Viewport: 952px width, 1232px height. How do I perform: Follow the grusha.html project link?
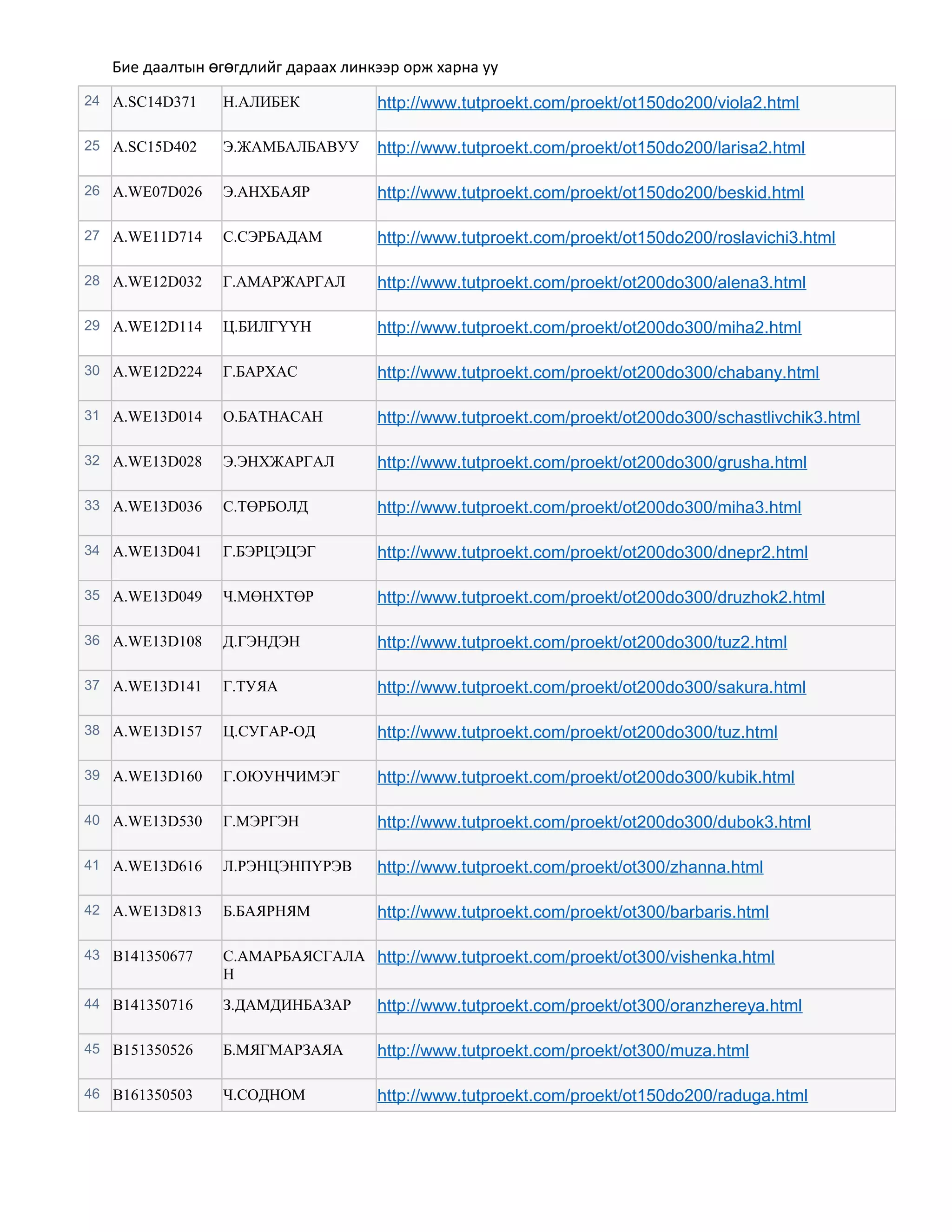(592, 463)
